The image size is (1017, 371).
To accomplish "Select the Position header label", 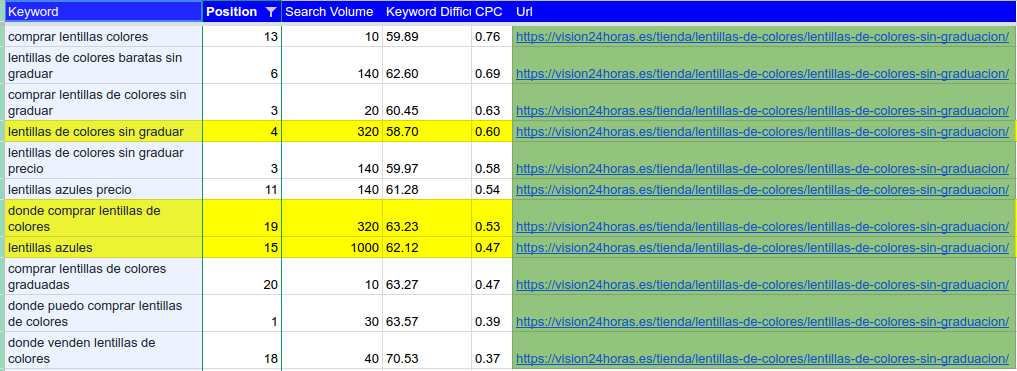I will [x=232, y=12].
